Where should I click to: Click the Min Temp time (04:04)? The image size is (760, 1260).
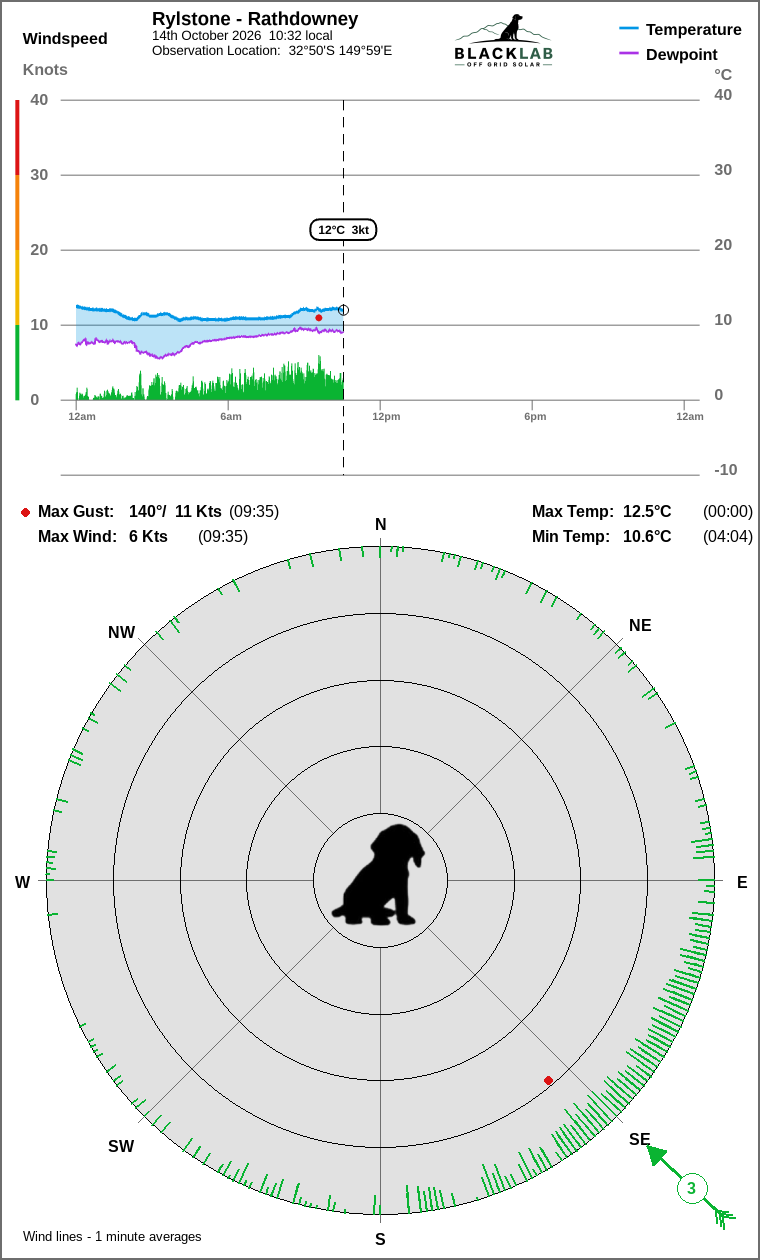(728, 536)
